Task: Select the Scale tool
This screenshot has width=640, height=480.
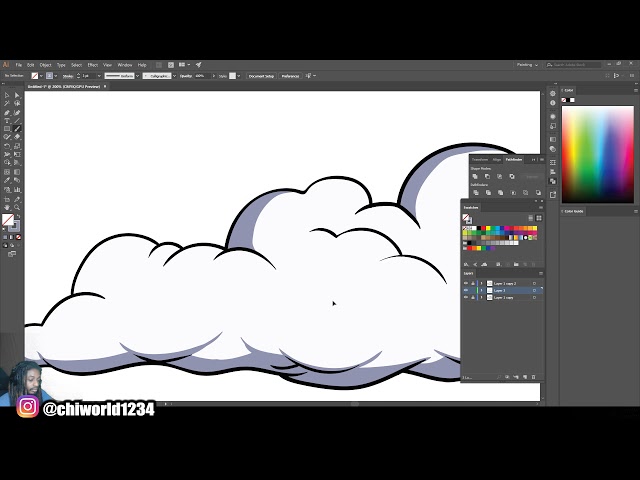Action: 17,146
